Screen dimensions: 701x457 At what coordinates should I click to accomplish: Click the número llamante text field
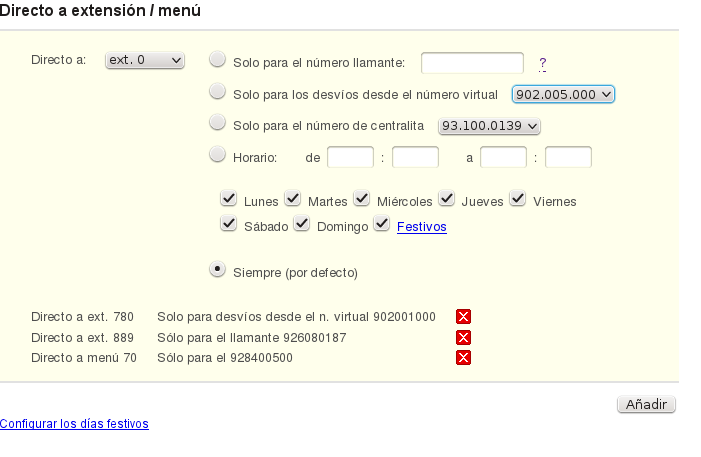472,64
